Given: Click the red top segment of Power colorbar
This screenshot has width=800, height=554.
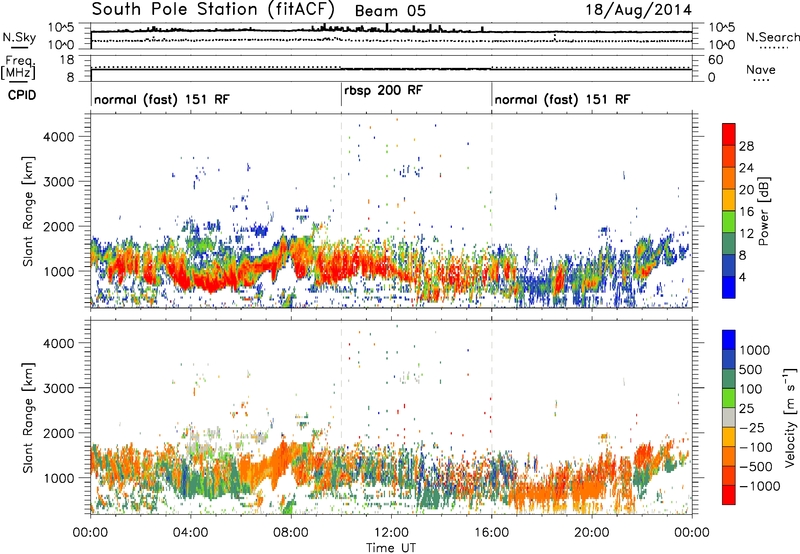Looking at the screenshot, I should (x=729, y=135).
